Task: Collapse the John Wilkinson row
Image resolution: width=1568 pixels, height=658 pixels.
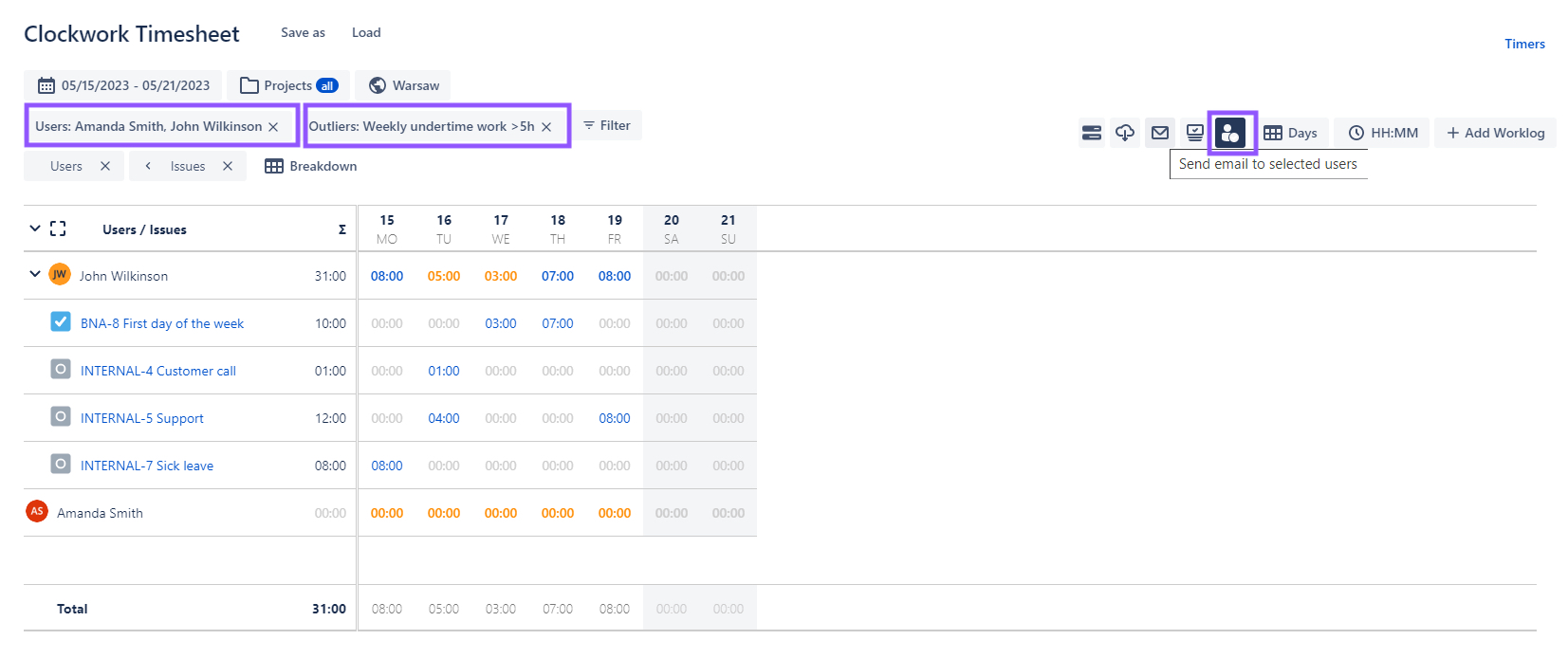Action: 35,275
